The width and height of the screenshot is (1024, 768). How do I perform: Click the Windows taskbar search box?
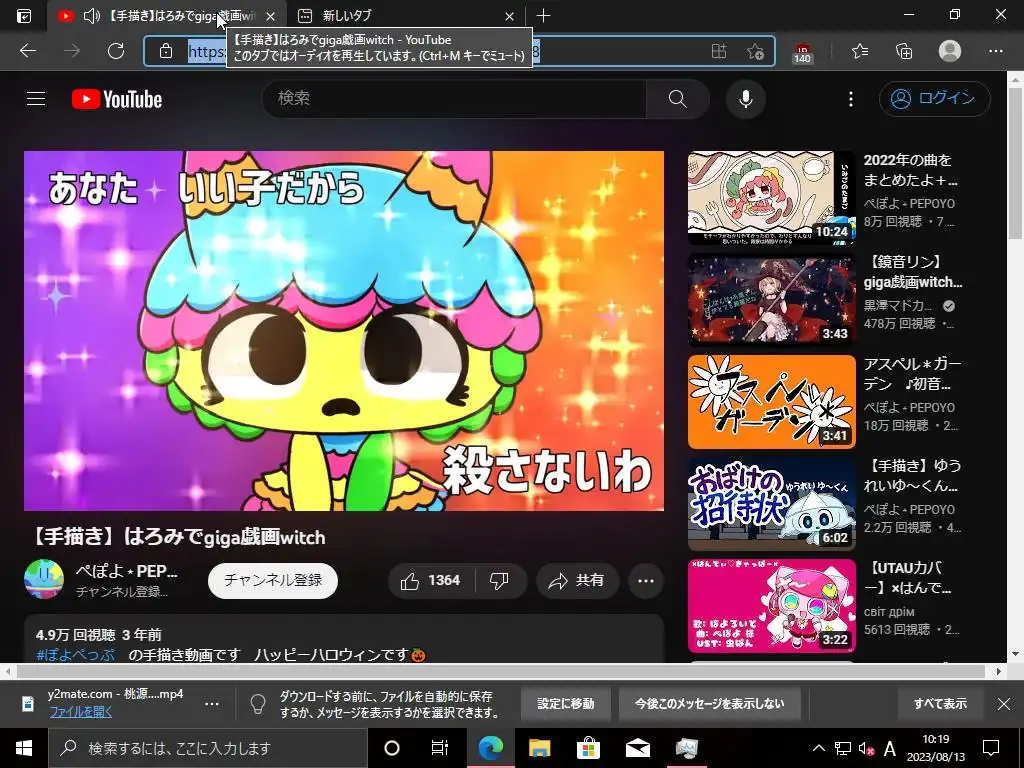(x=208, y=748)
